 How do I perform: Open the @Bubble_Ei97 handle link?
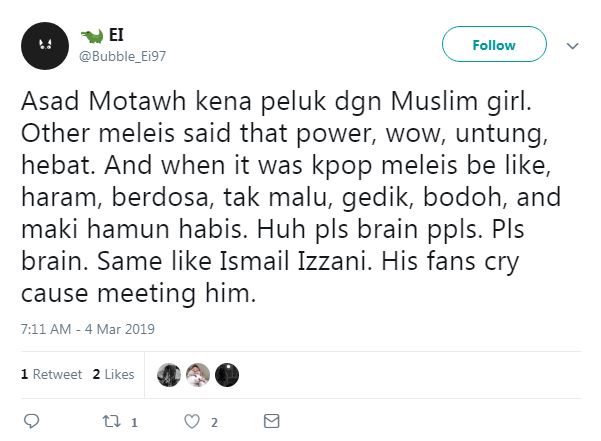(x=123, y=56)
